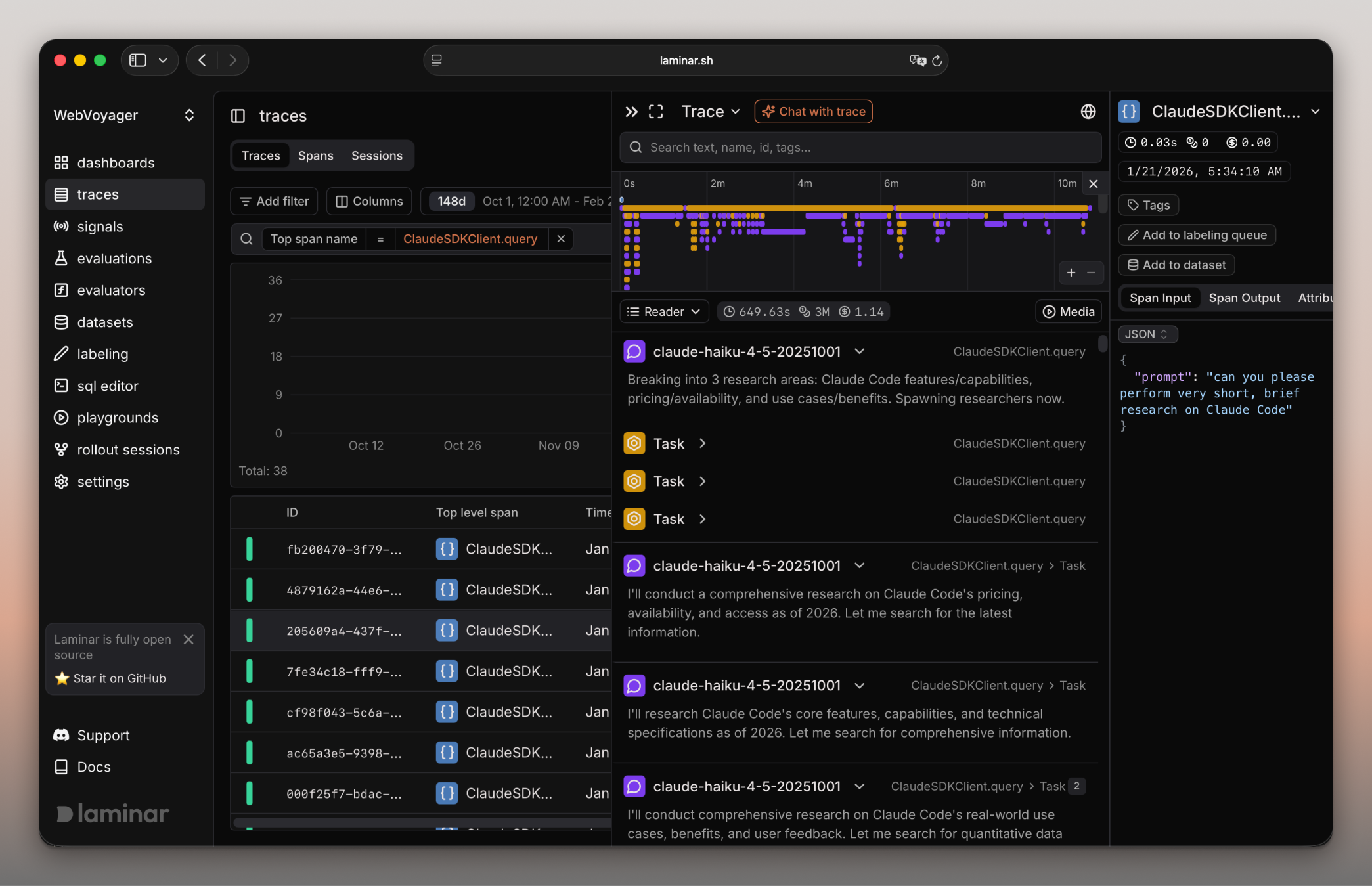Open the sql editor page
Viewport: 1372px width, 886px height.
(x=107, y=386)
